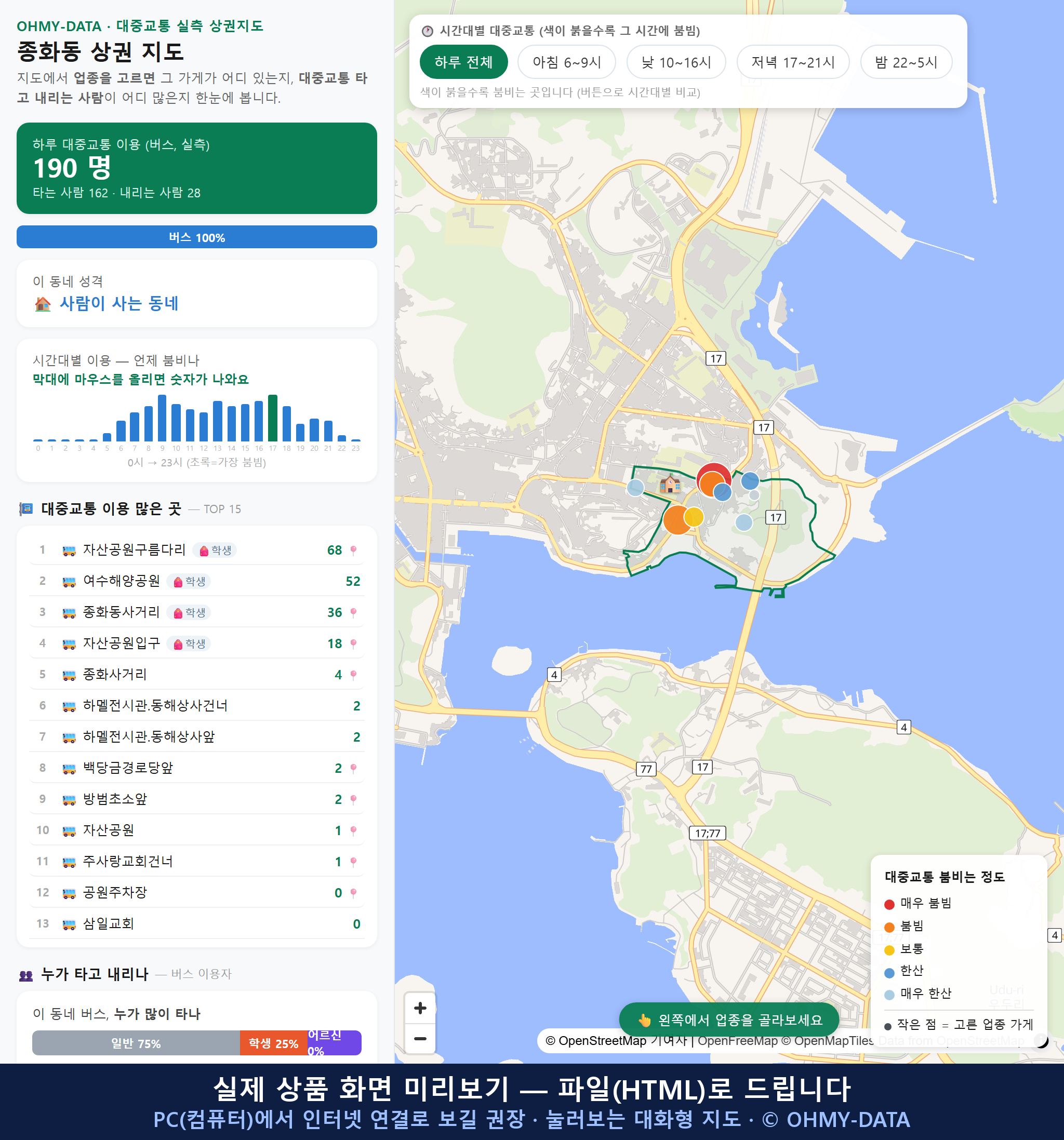Viewport: 1064px width, 1140px height.
Task: Click pin icon on 자산공원구름다리 row
Action: point(353,551)
